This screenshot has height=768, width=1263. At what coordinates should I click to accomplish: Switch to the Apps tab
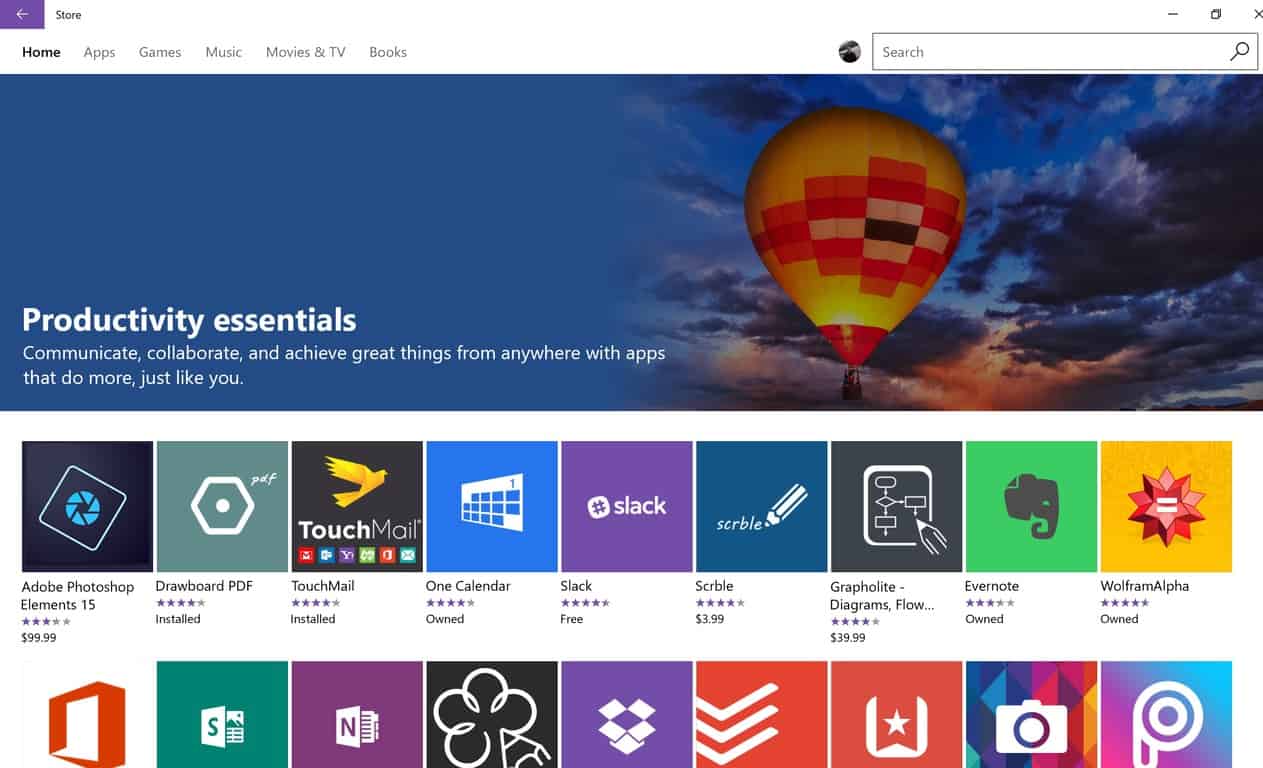(99, 52)
